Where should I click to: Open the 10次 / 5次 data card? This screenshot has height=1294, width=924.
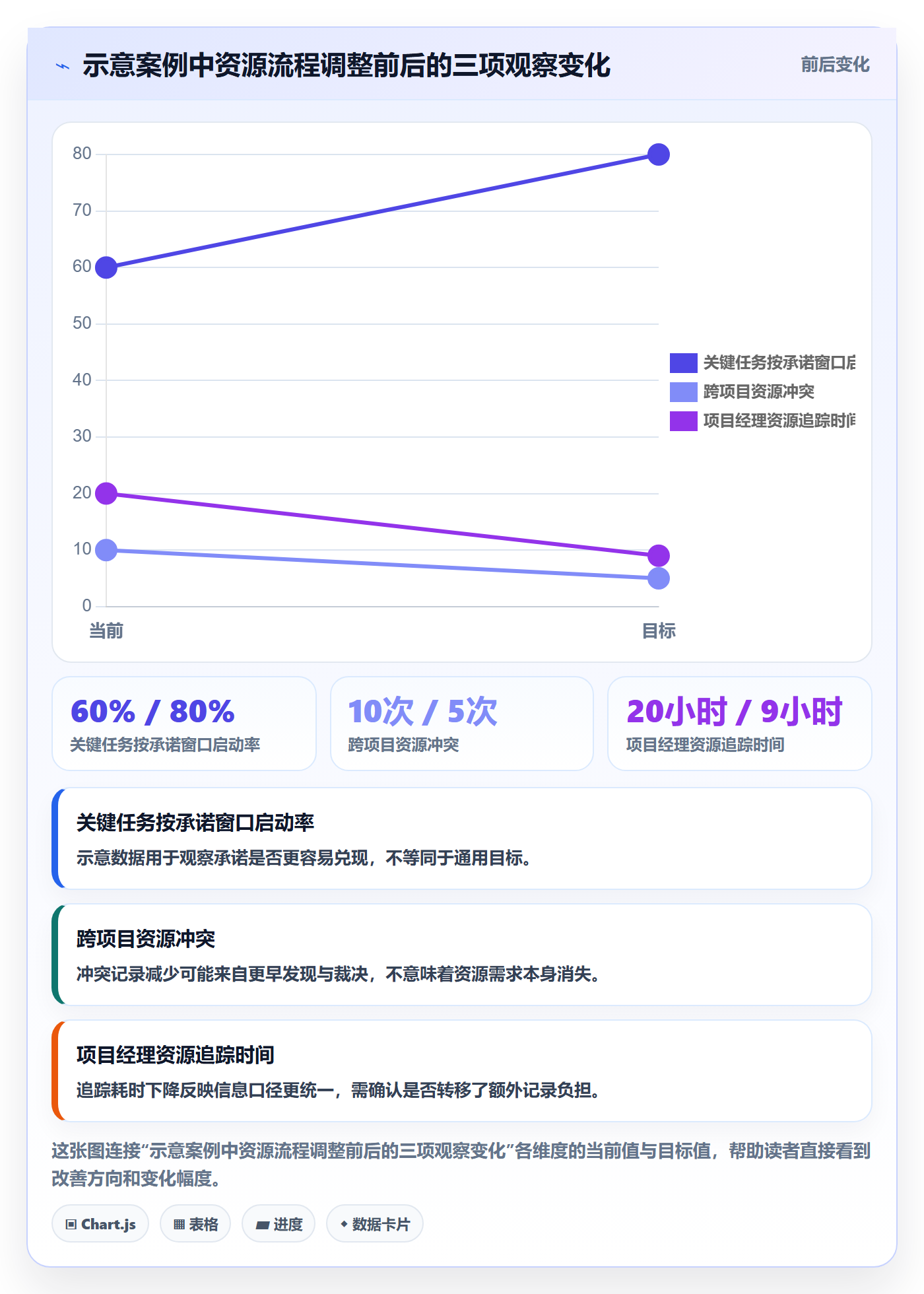coord(462,724)
